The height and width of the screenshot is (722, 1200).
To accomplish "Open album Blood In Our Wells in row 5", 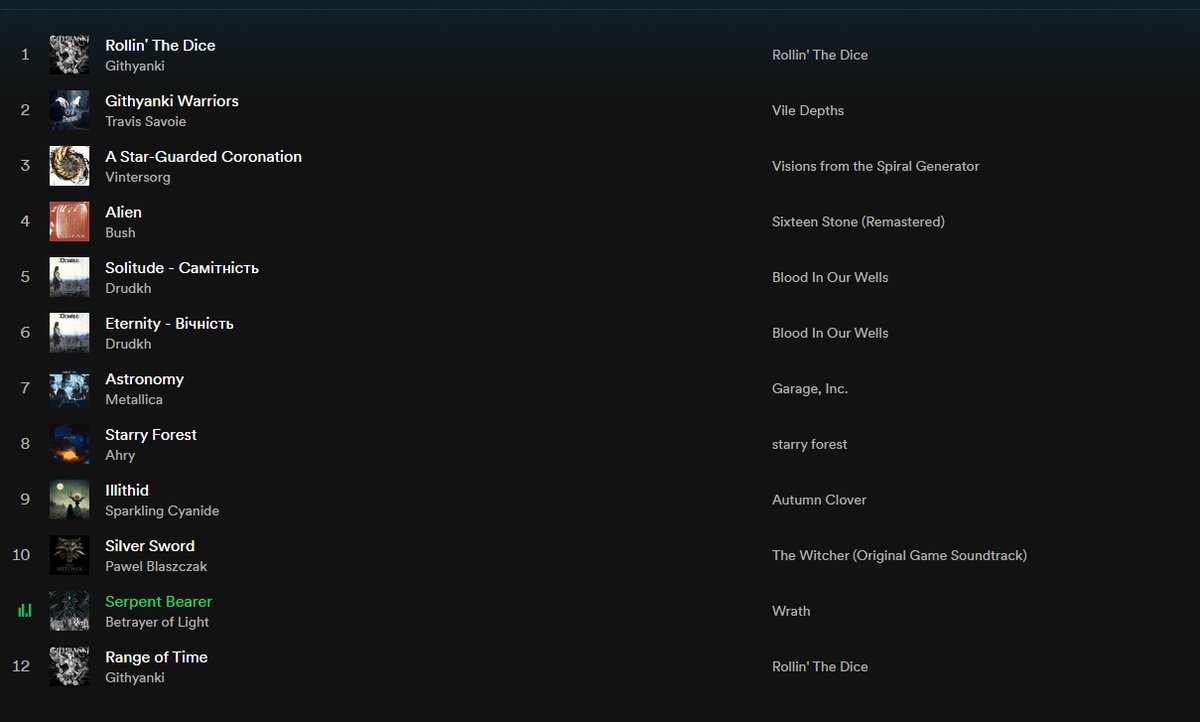I will point(830,277).
